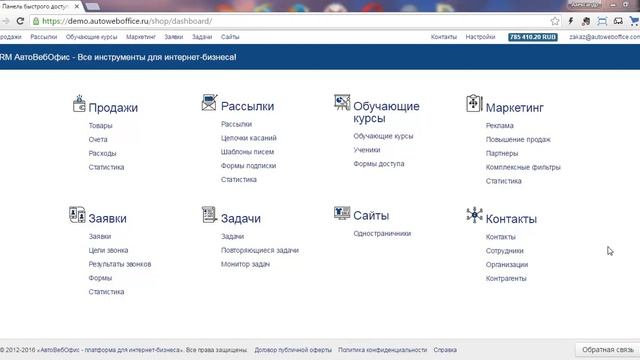Screen dimensions: 640x360
Task: Open Статистика under Маркетинг
Action: (504, 181)
